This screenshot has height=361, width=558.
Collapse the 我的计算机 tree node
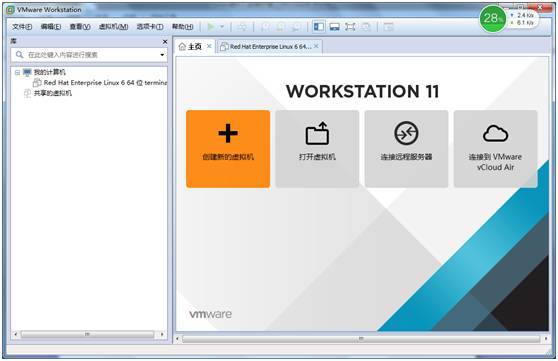(x=17, y=73)
